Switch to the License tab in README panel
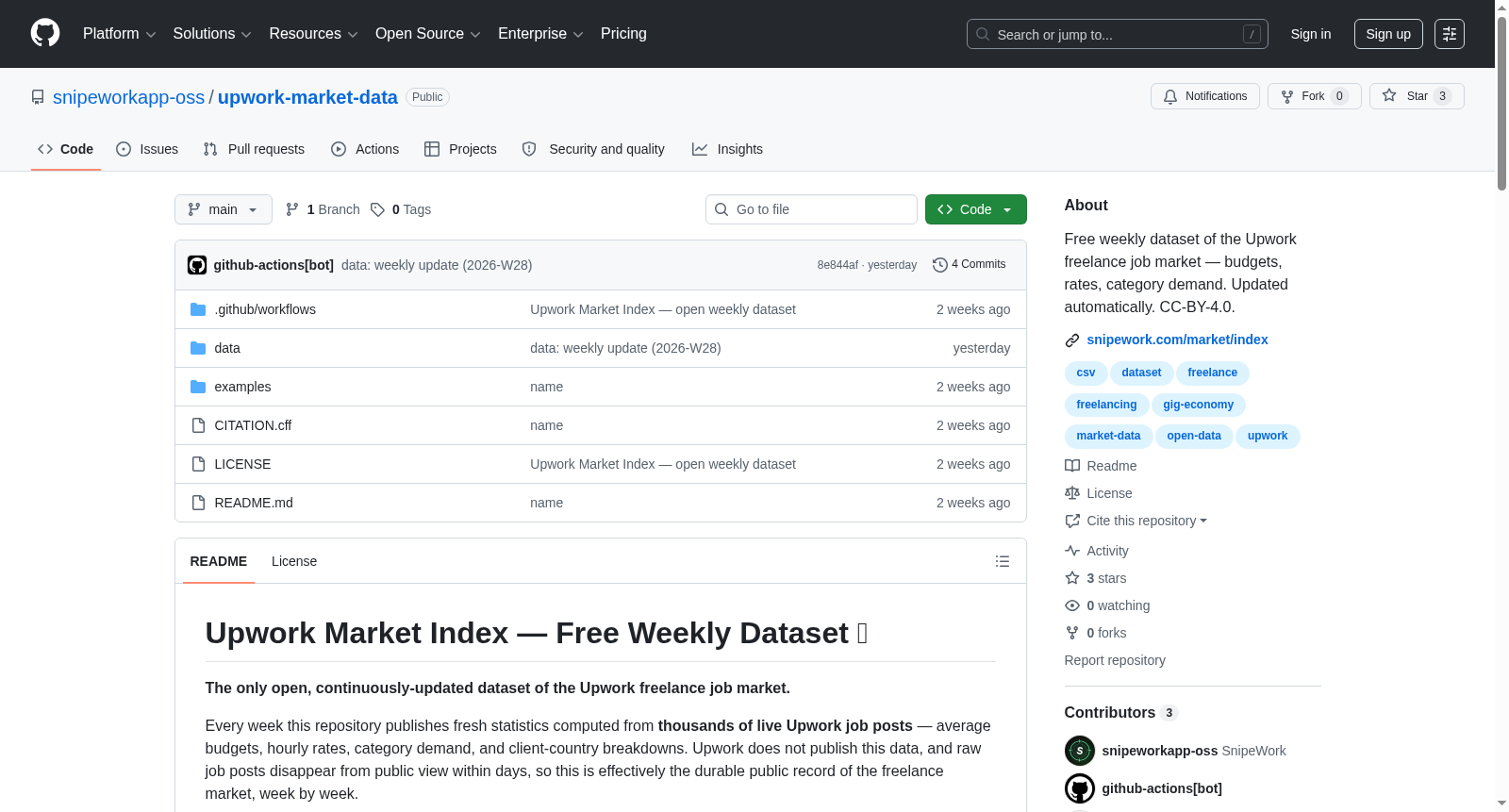1509x812 pixels. (x=294, y=561)
